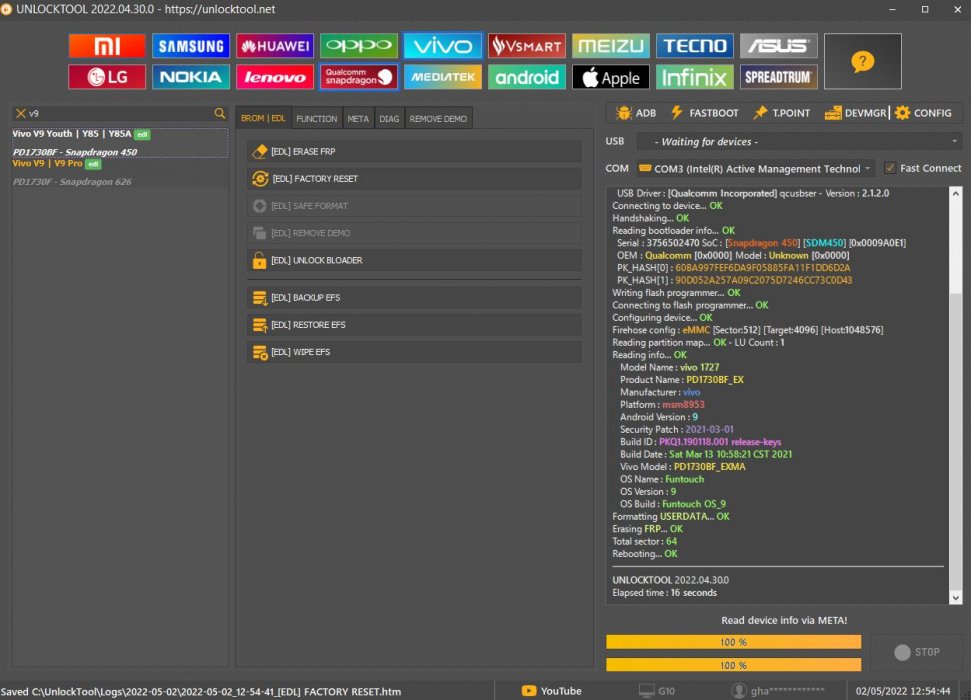Select Vivo V9 Youth | Y85 | Y85A model
Image resolution: width=971 pixels, height=700 pixels.
click(120, 143)
